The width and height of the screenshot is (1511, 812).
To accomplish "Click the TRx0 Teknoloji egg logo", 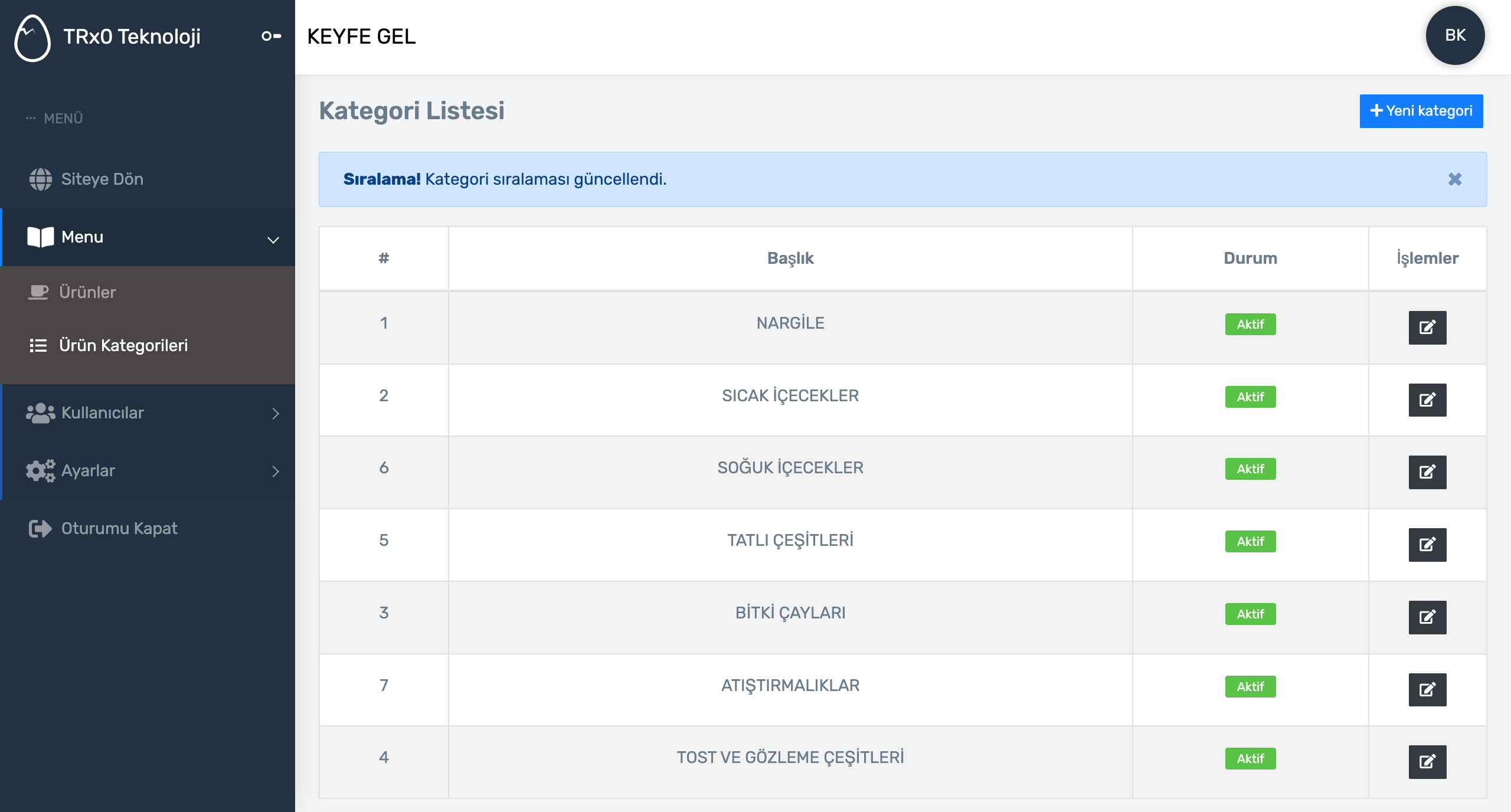I will [x=32, y=37].
